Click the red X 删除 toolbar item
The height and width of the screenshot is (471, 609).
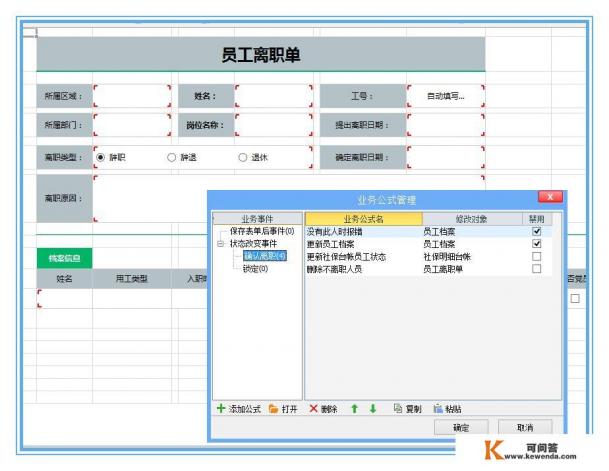coord(323,408)
